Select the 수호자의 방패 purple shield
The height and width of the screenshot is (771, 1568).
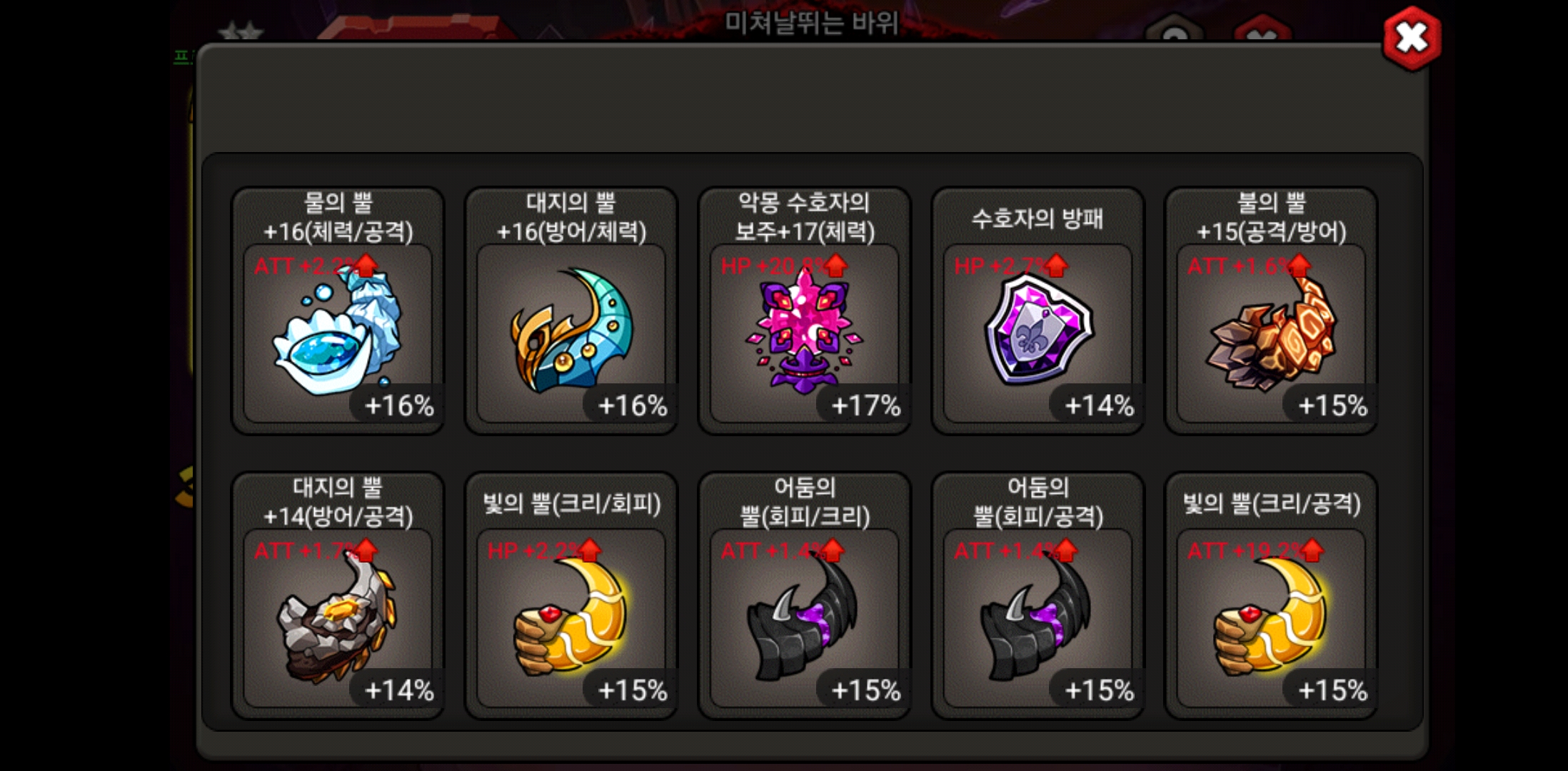tap(1038, 311)
